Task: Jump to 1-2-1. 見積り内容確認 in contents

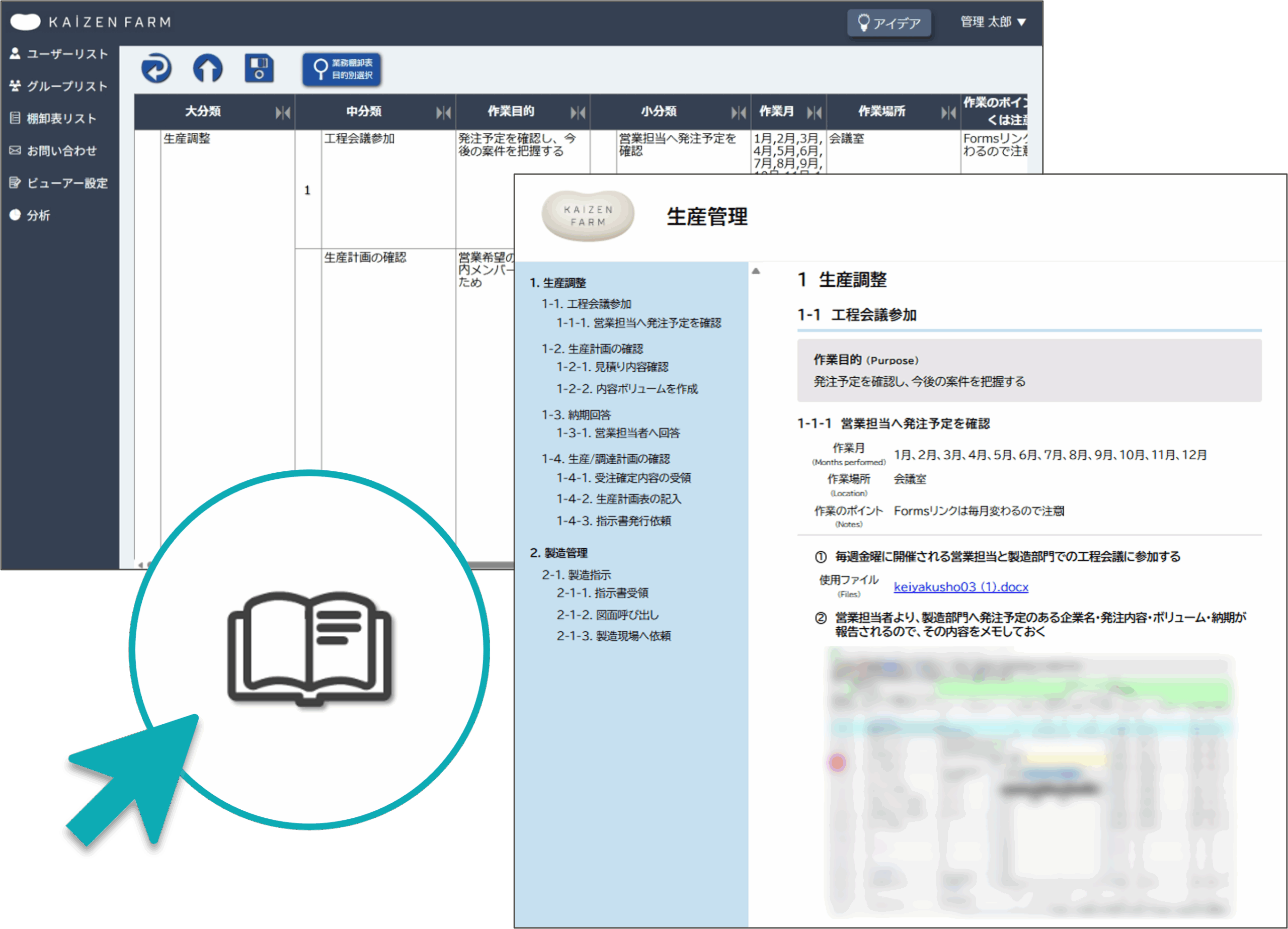Action: 612,367
